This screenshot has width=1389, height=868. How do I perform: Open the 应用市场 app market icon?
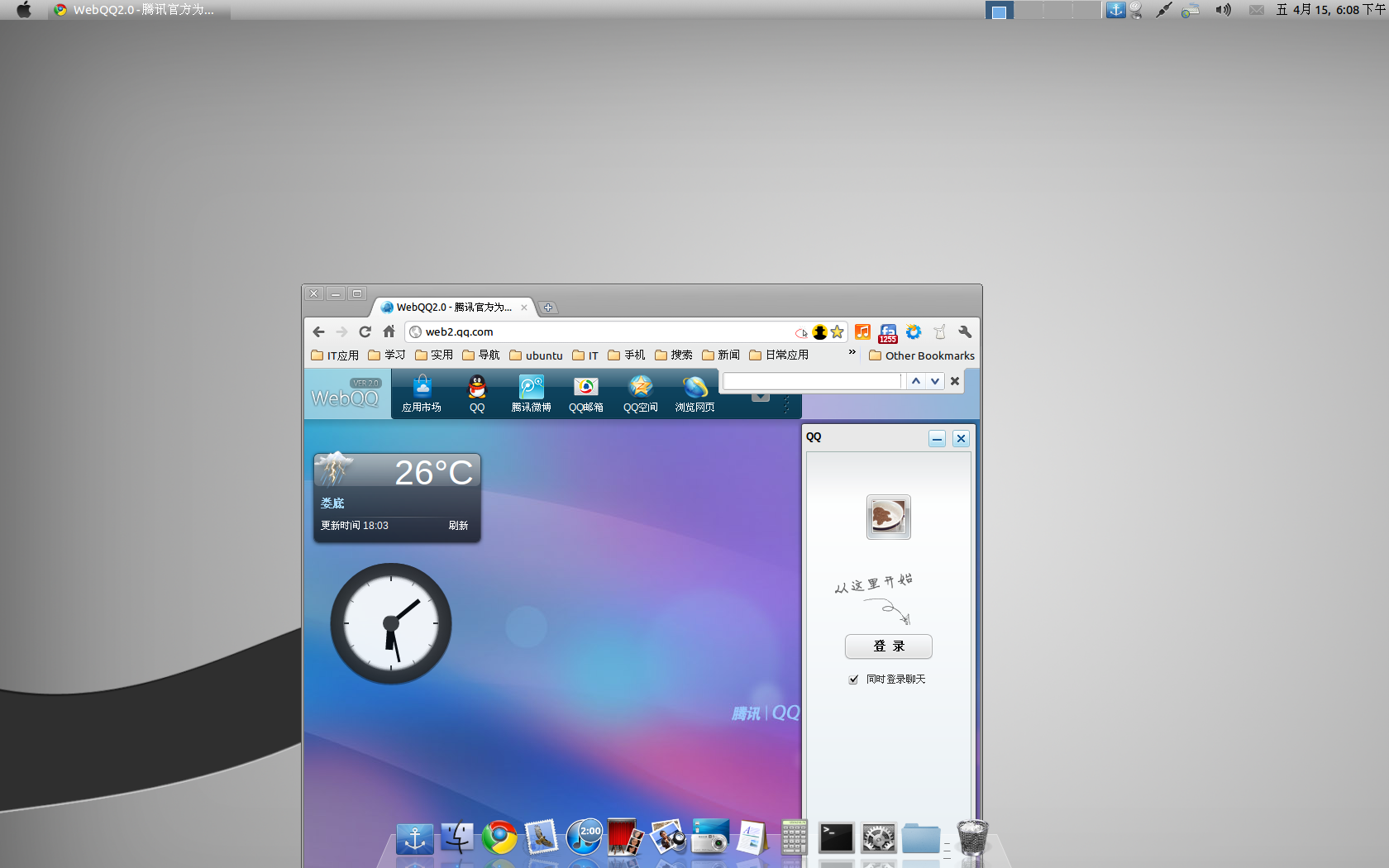pyautogui.click(x=422, y=393)
